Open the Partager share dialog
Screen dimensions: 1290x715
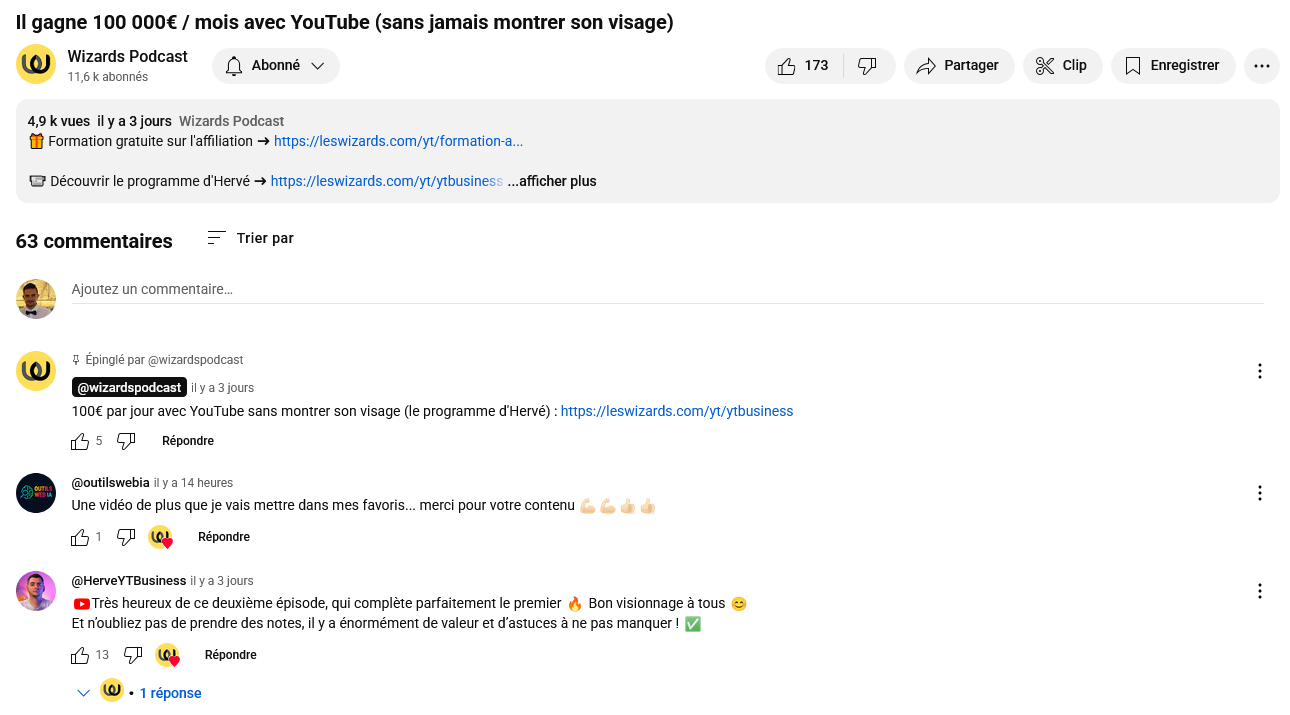tap(959, 66)
